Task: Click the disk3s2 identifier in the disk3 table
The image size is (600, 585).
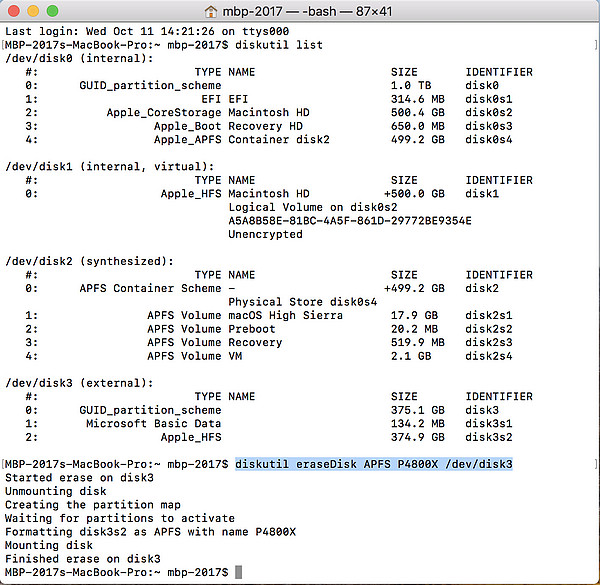Action: click(490, 437)
